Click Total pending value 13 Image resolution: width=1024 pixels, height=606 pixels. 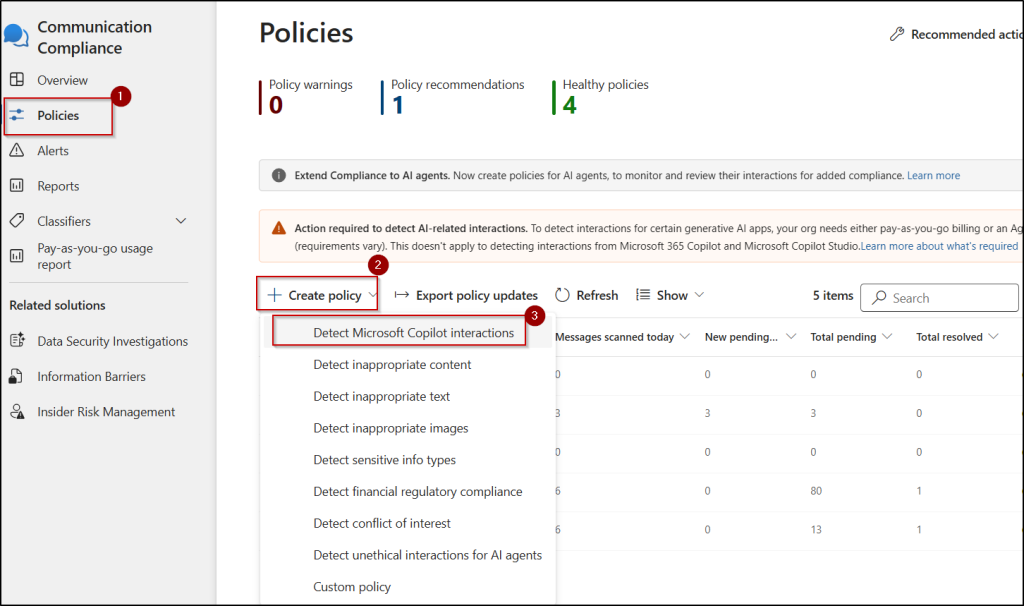(816, 530)
